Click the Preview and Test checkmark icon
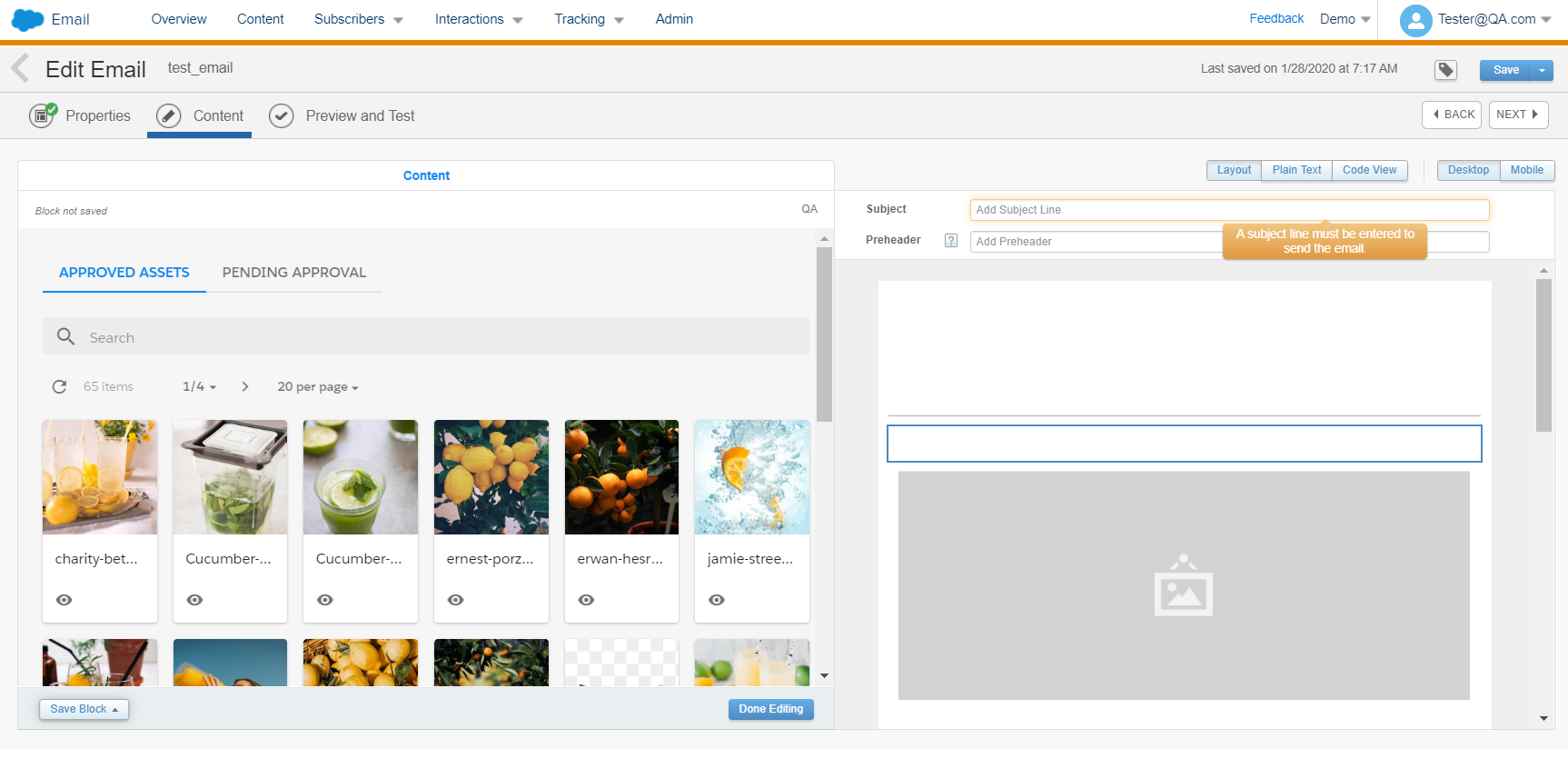This screenshot has width=1568, height=759. tap(282, 115)
